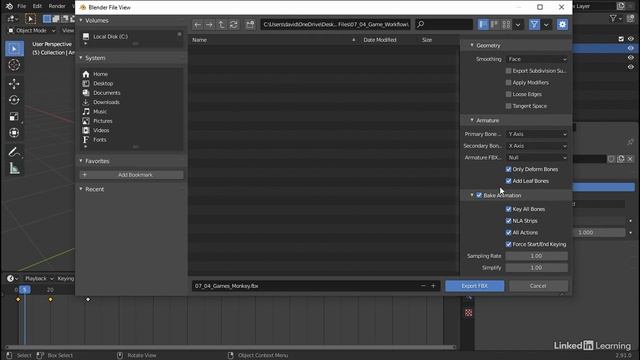The image size is (640, 360).
Task: Open the Edit menu
Action: (37, 6)
